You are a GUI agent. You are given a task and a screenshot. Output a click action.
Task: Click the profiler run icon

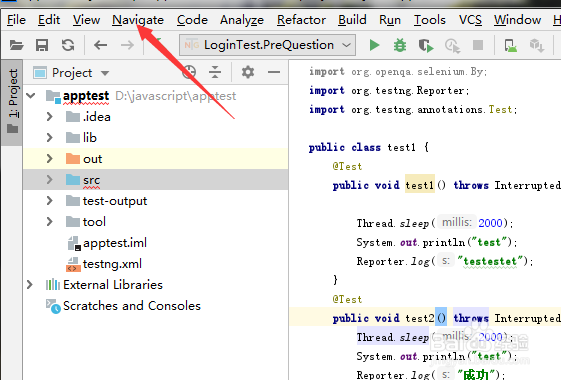tap(452, 45)
